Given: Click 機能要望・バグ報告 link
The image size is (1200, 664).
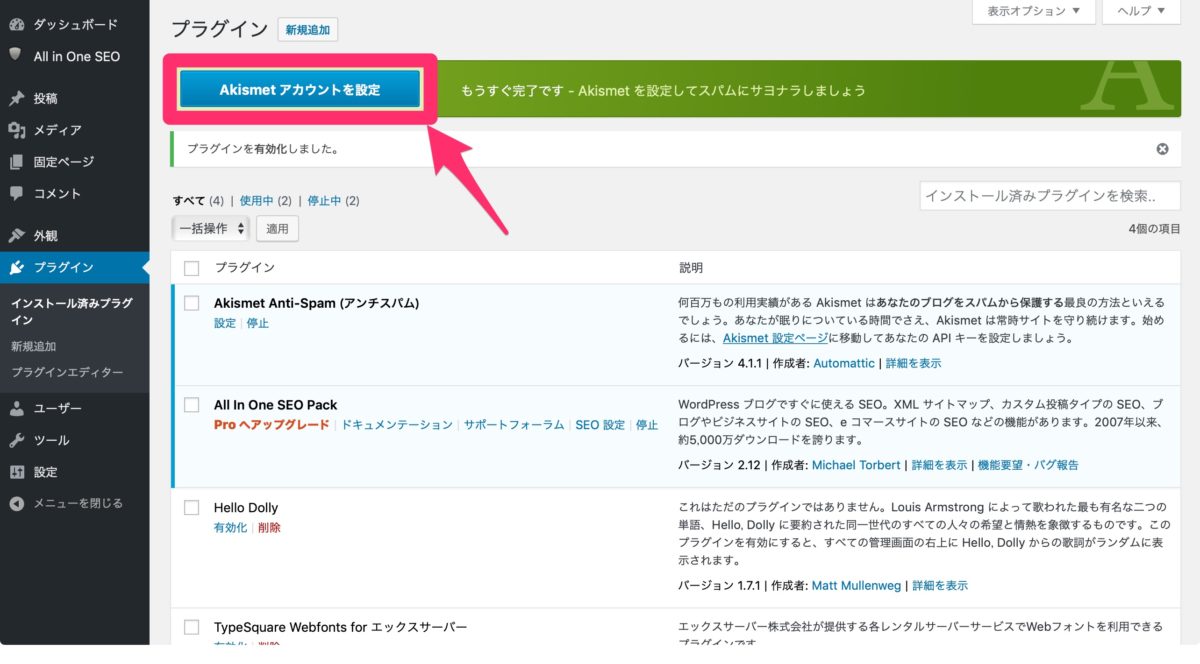Looking at the screenshot, I should pyautogui.click(x=1028, y=465).
